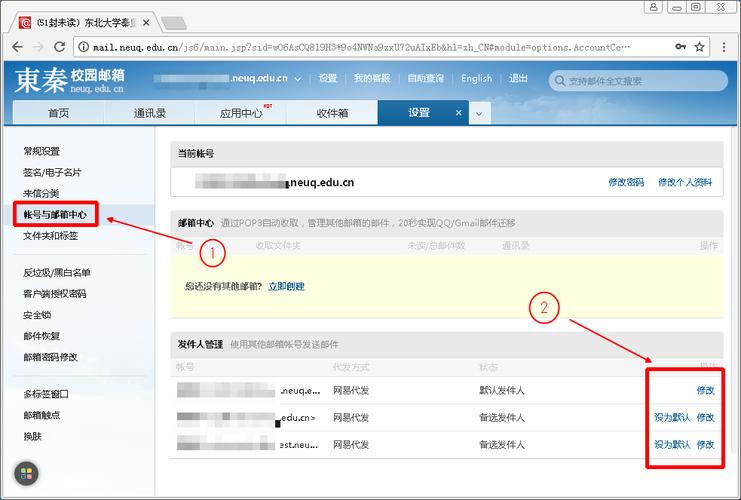The image size is (741, 500).
Task: Switch to the 首页 tab
Action: pyautogui.click(x=58, y=113)
